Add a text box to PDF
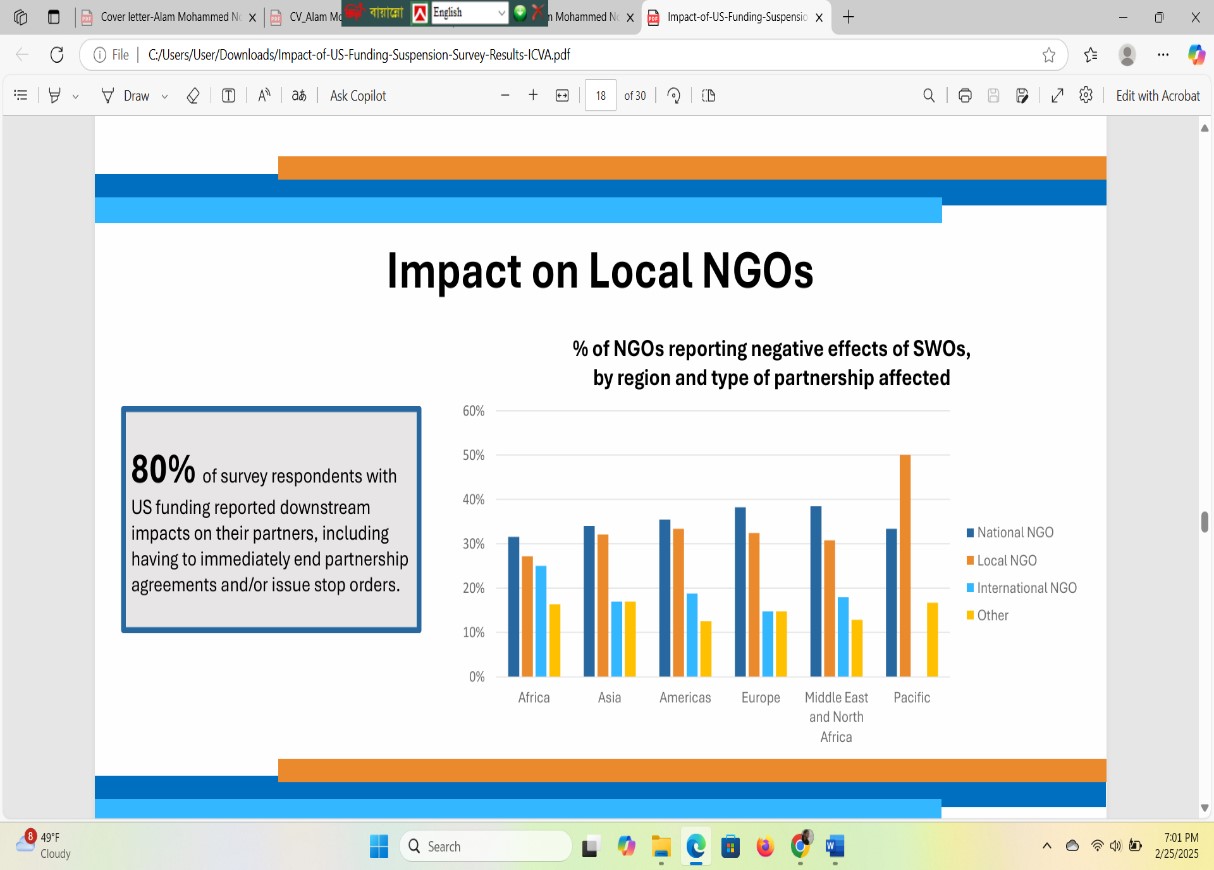 pyautogui.click(x=229, y=96)
